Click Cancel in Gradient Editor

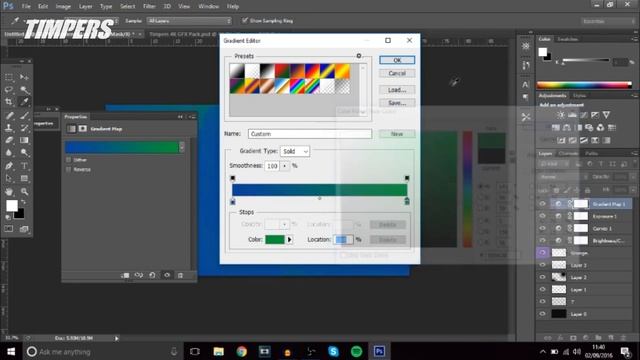tap(397, 73)
